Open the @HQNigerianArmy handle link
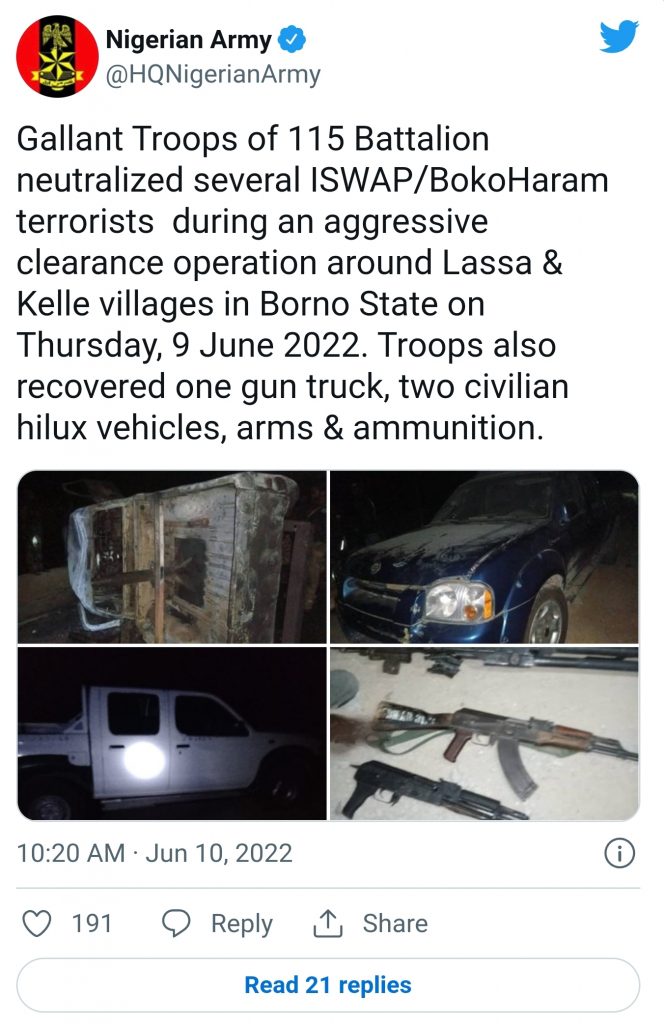 [213, 74]
